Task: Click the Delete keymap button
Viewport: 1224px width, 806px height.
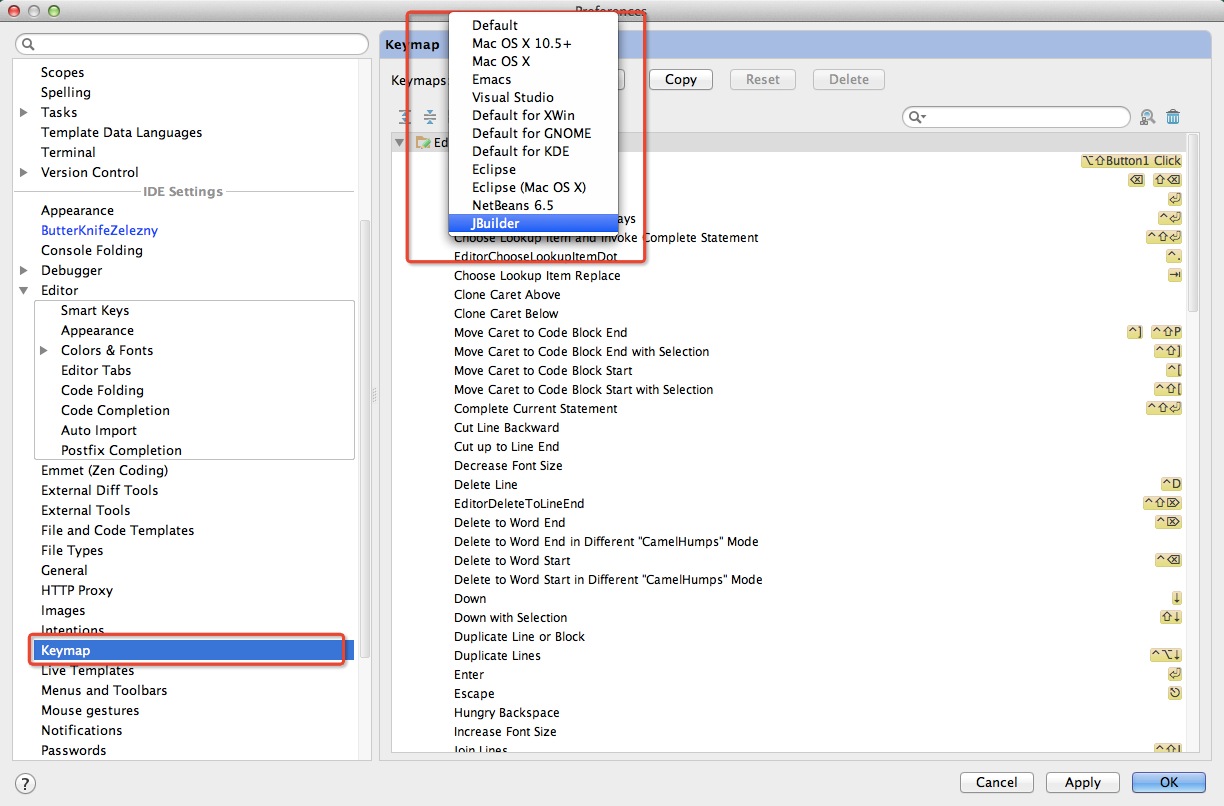Action: (x=849, y=79)
